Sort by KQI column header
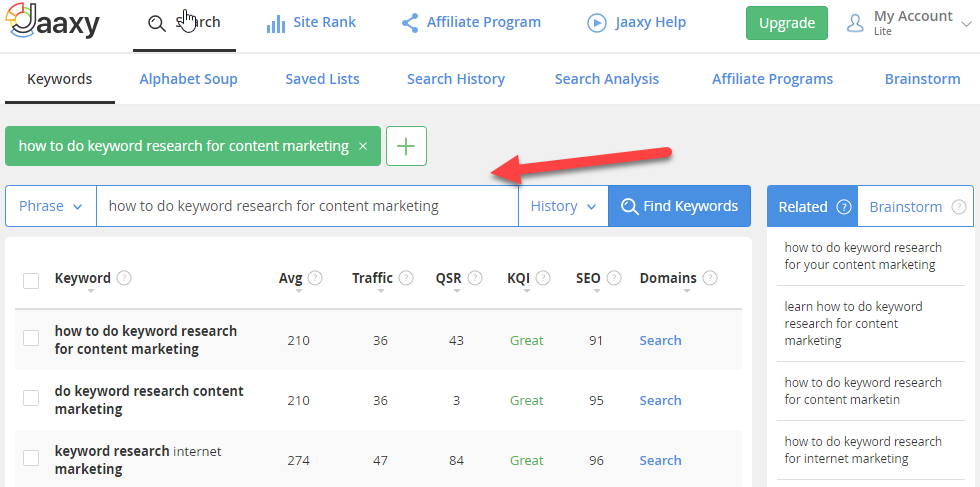Viewport: 980px width, 487px height. click(x=519, y=278)
